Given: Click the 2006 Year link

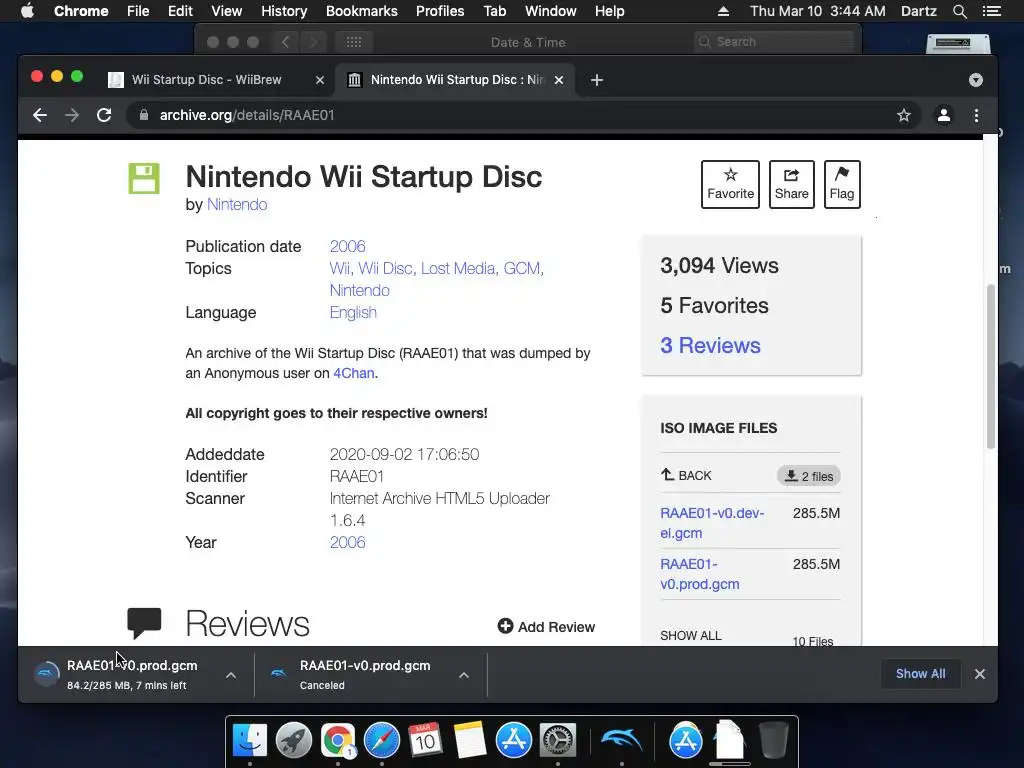Looking at the screenshot, I should click(x=347, y=542).
